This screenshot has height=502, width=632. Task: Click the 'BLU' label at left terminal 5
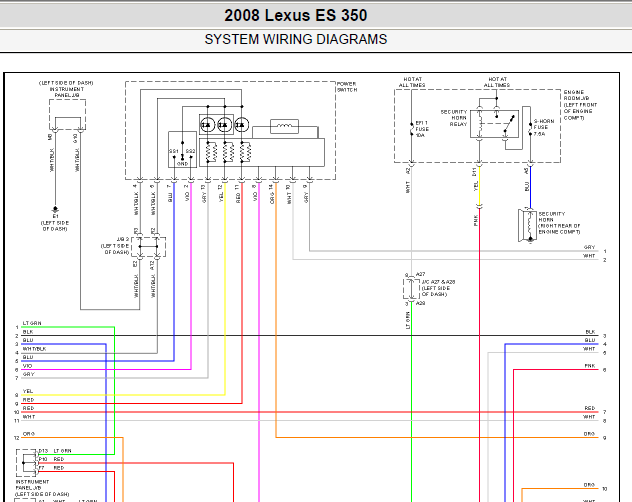[x=28, y=357]
